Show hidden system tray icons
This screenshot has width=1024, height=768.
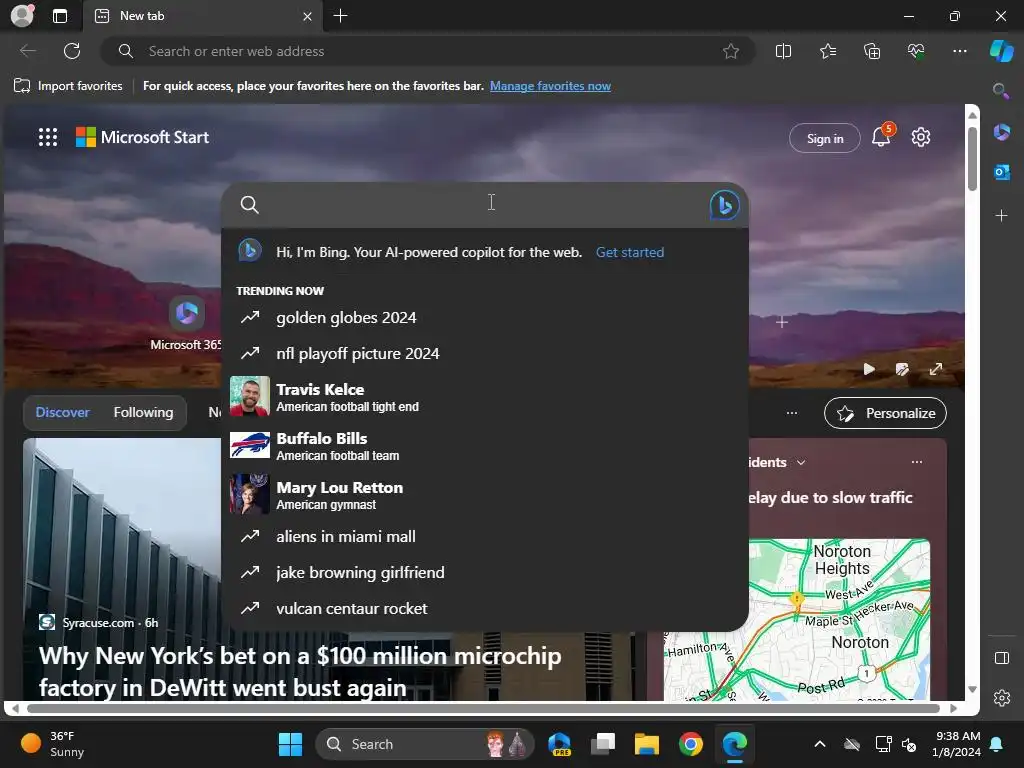coord(820,744)
